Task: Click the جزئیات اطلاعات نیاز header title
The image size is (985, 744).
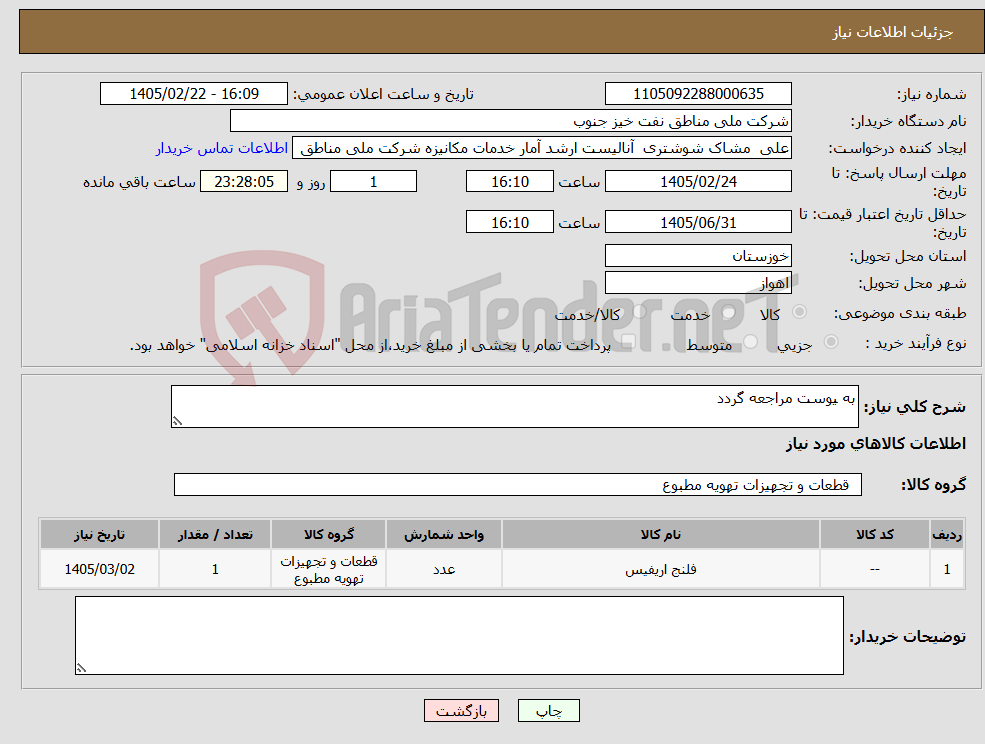Action: [x=893, y=32]
